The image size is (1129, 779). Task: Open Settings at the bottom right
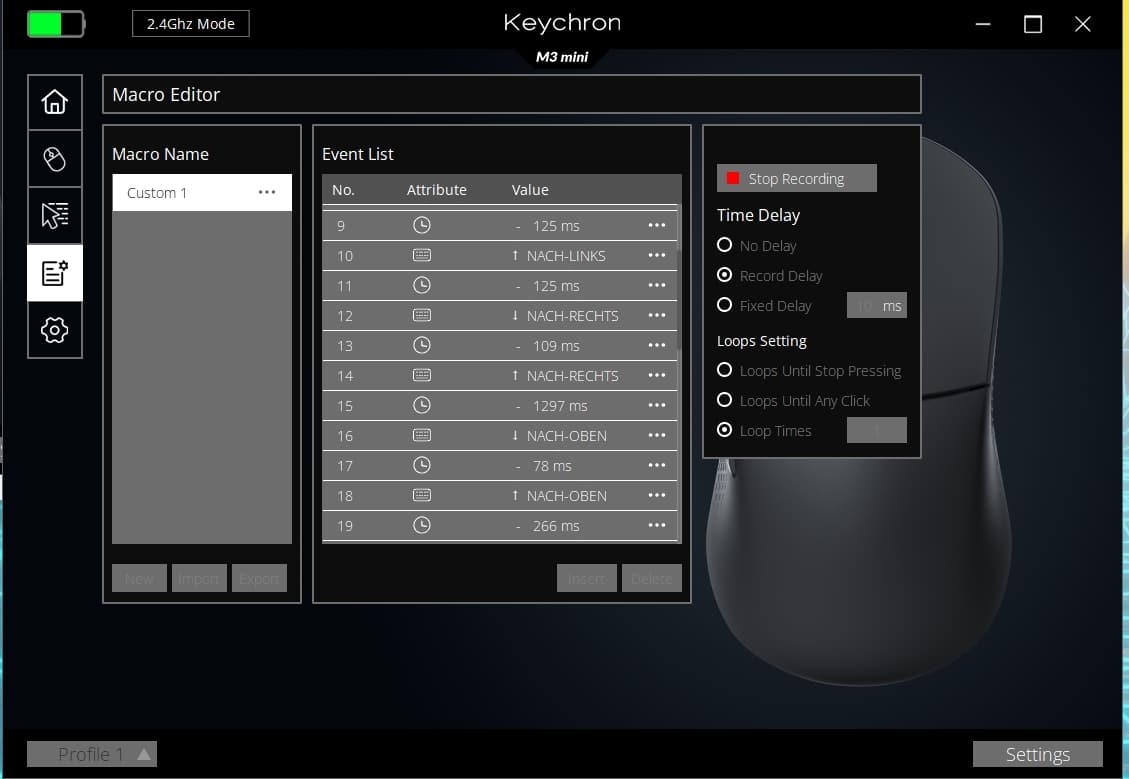pos(1037,754)
